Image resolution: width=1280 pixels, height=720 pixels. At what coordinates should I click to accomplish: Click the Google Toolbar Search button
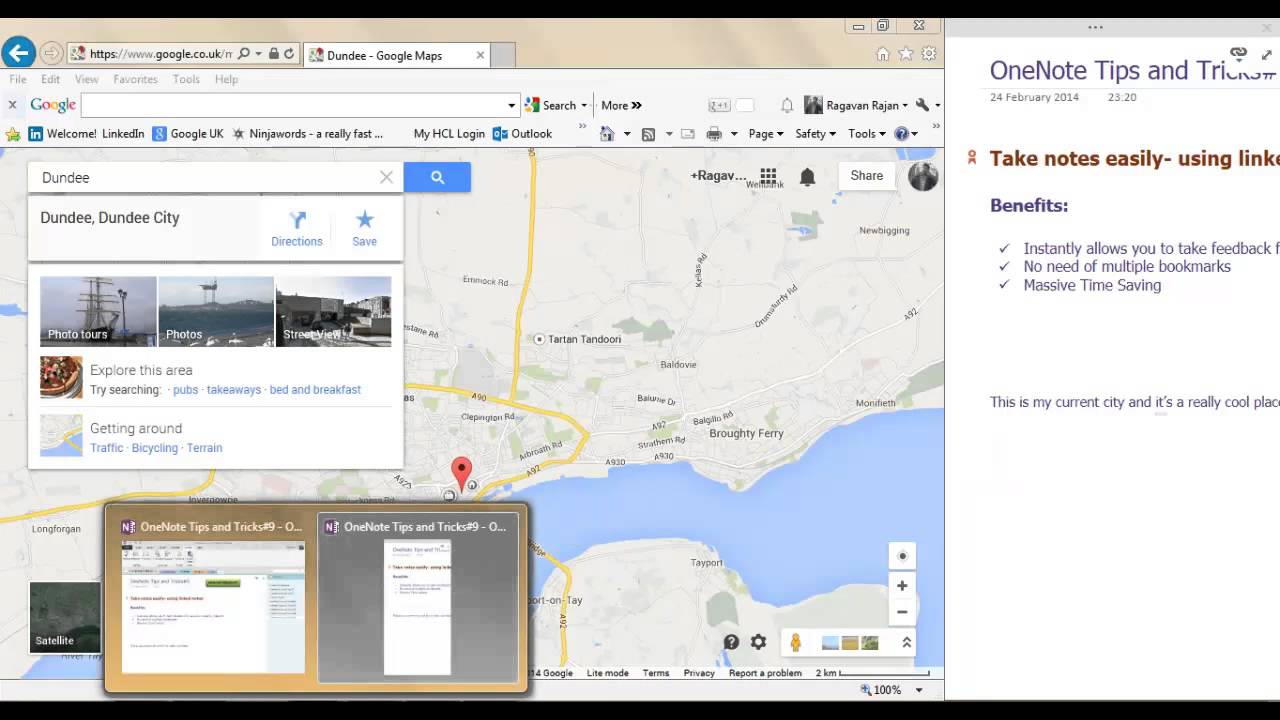click(x=552, y=105)
